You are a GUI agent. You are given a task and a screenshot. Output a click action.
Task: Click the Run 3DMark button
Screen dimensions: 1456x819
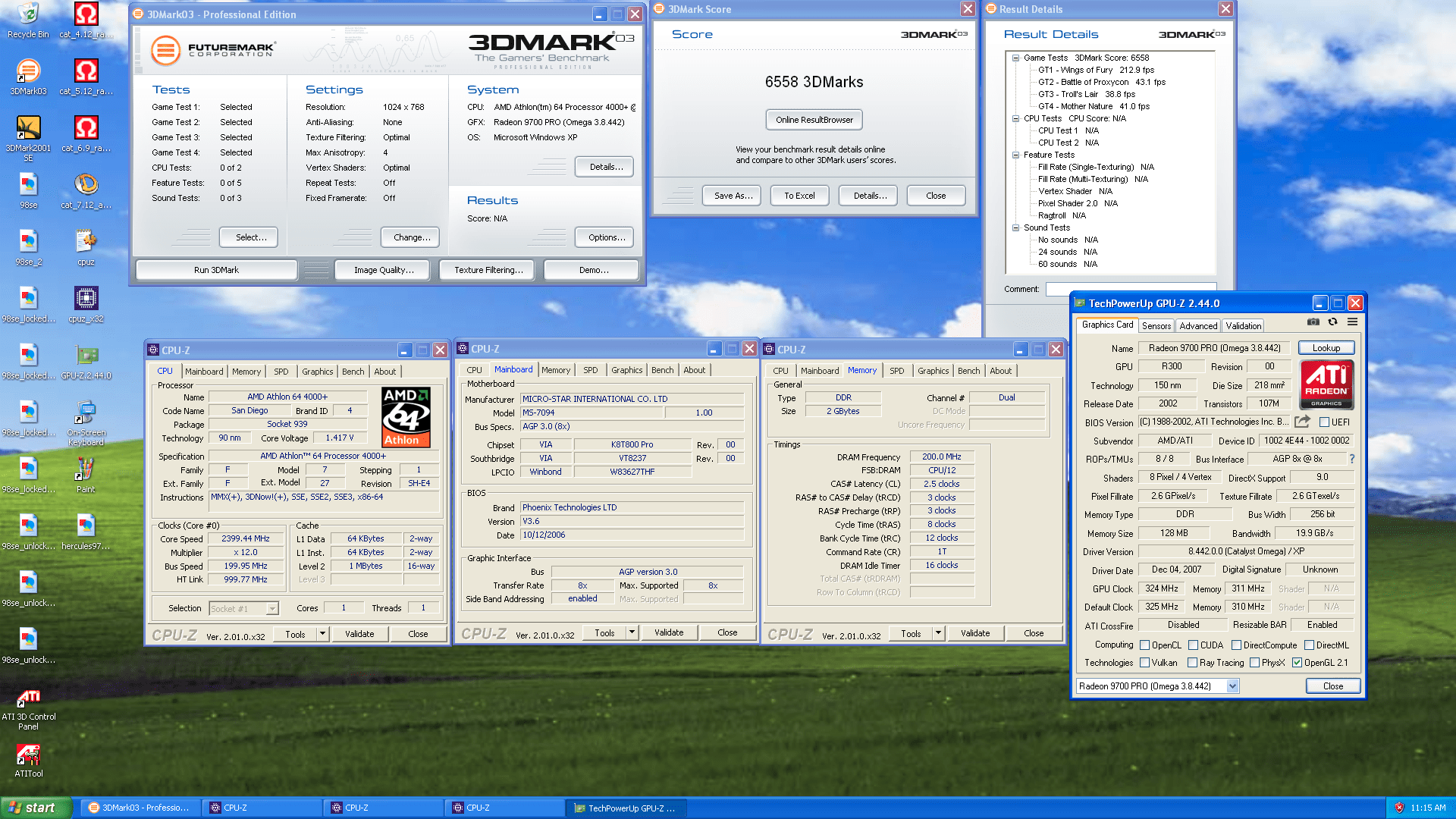coord(216,270)
